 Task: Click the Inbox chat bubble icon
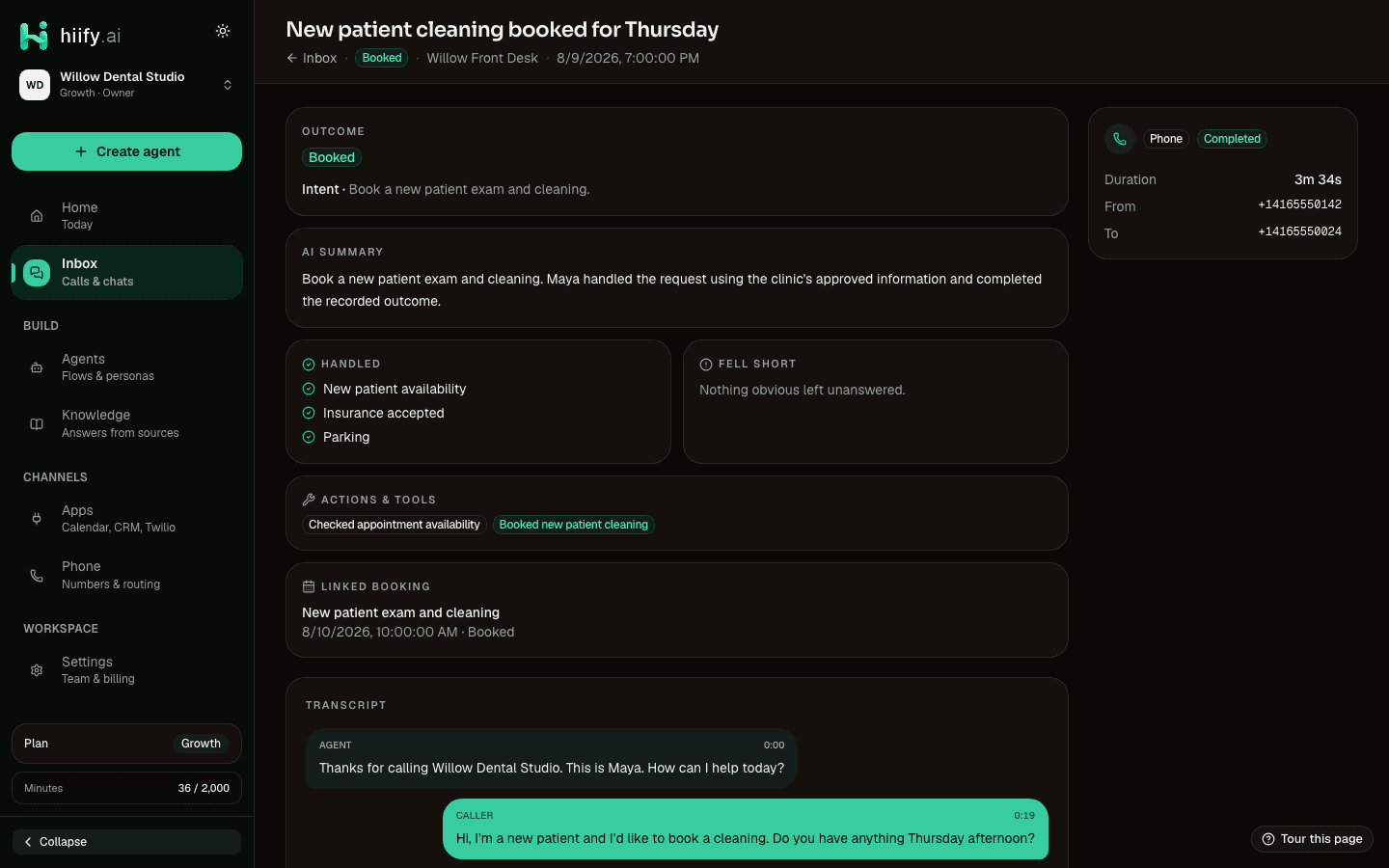tap(37, 273)
